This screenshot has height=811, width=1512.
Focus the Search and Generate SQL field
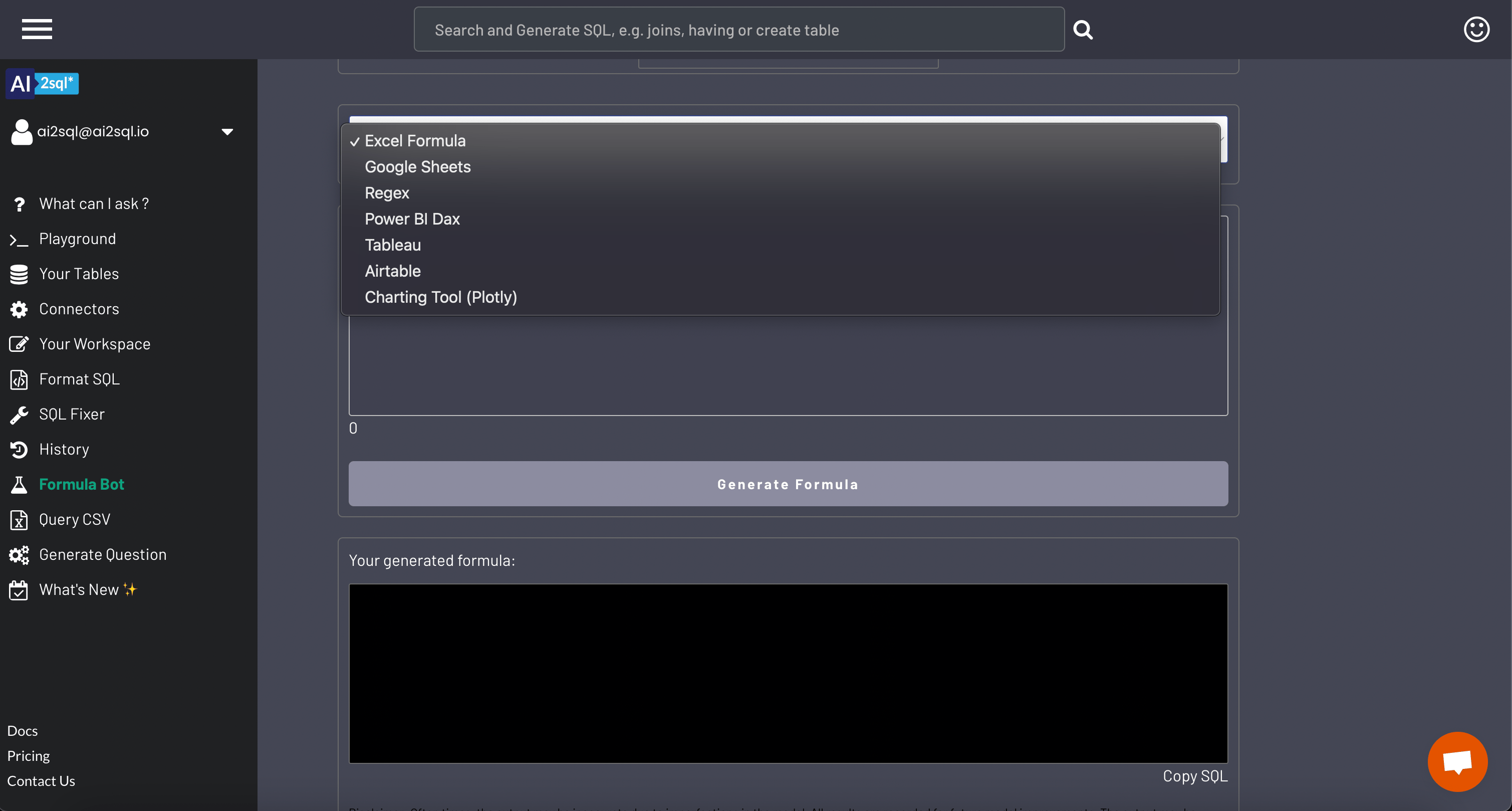point(739,30)
